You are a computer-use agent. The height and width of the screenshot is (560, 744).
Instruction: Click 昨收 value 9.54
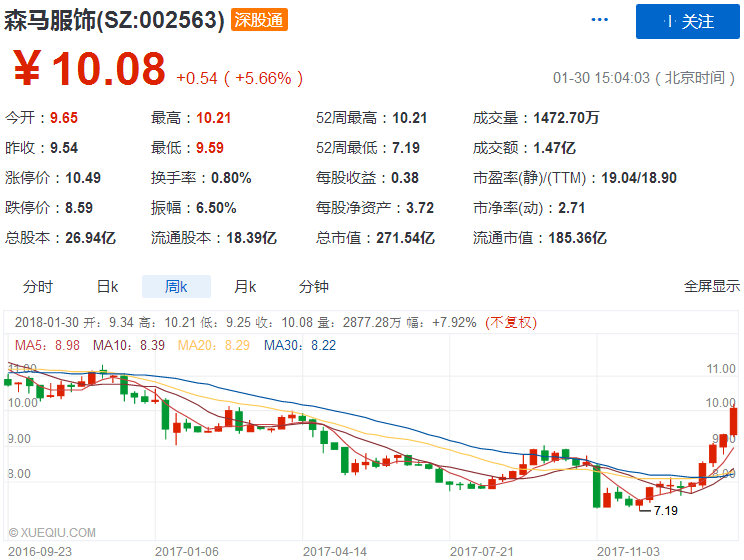(x=64, y=148)
